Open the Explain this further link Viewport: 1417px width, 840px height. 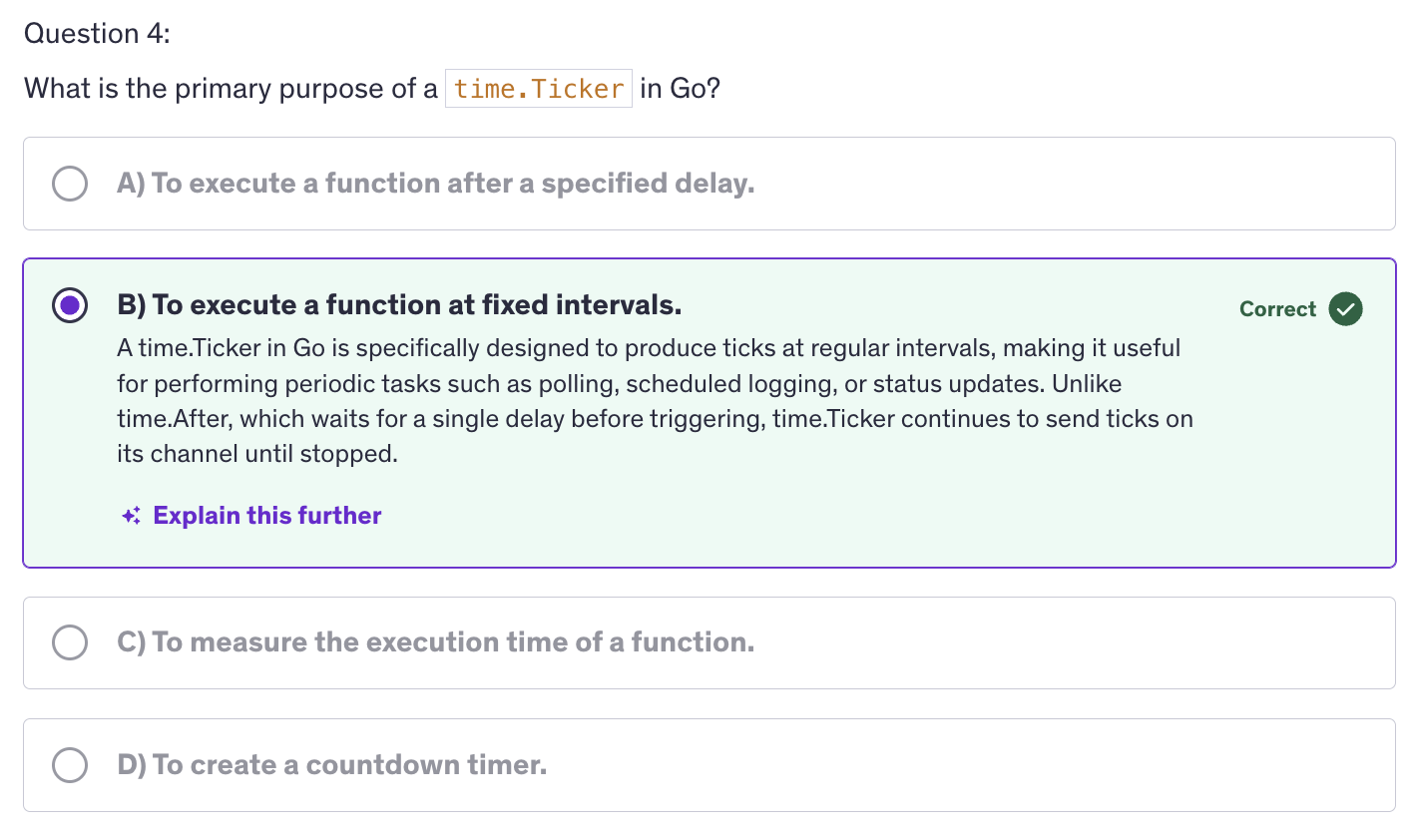tap(266, 516)
